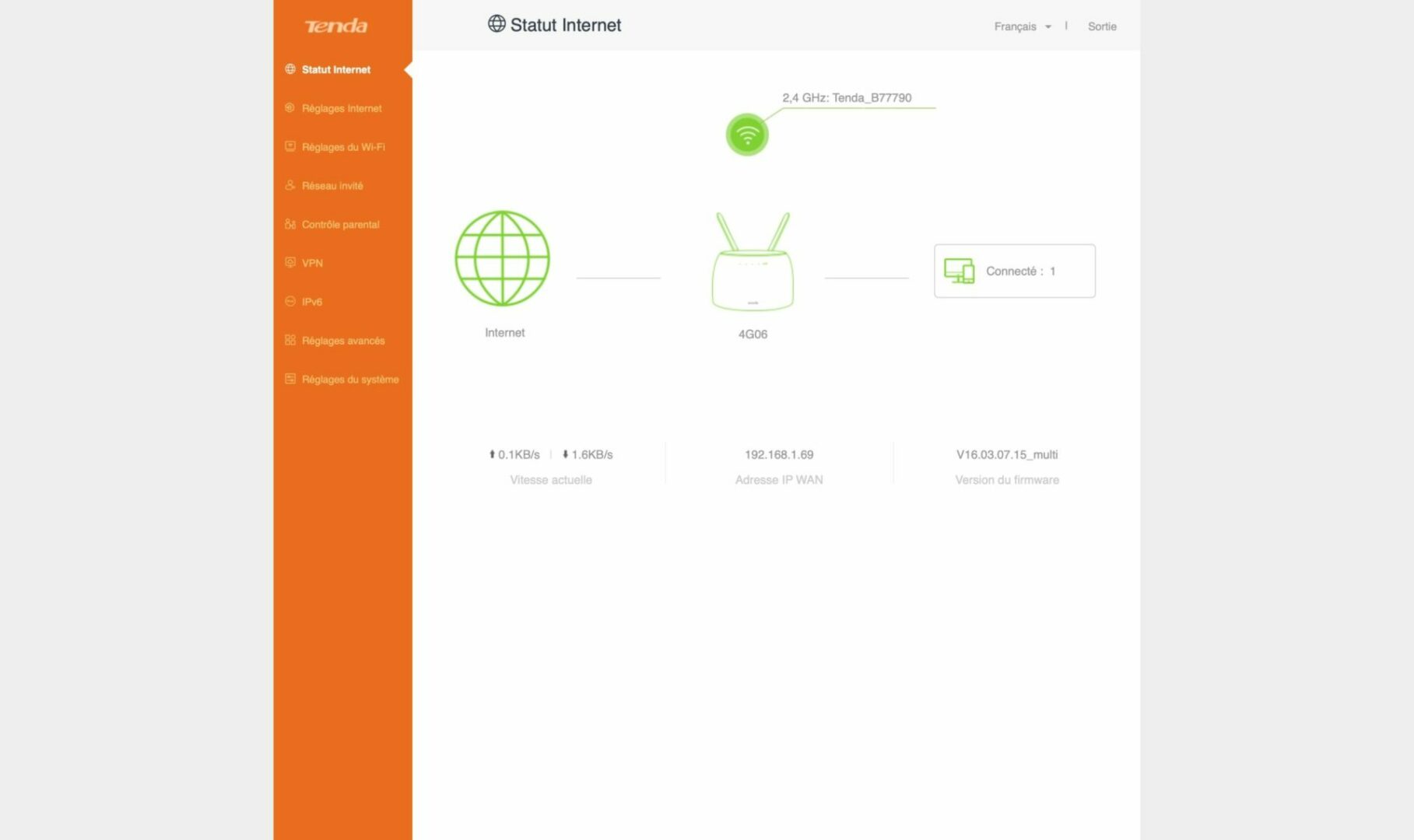Open Réglages avancés section
This screenshot has width=1414, height=840.
tap(343, 341)
